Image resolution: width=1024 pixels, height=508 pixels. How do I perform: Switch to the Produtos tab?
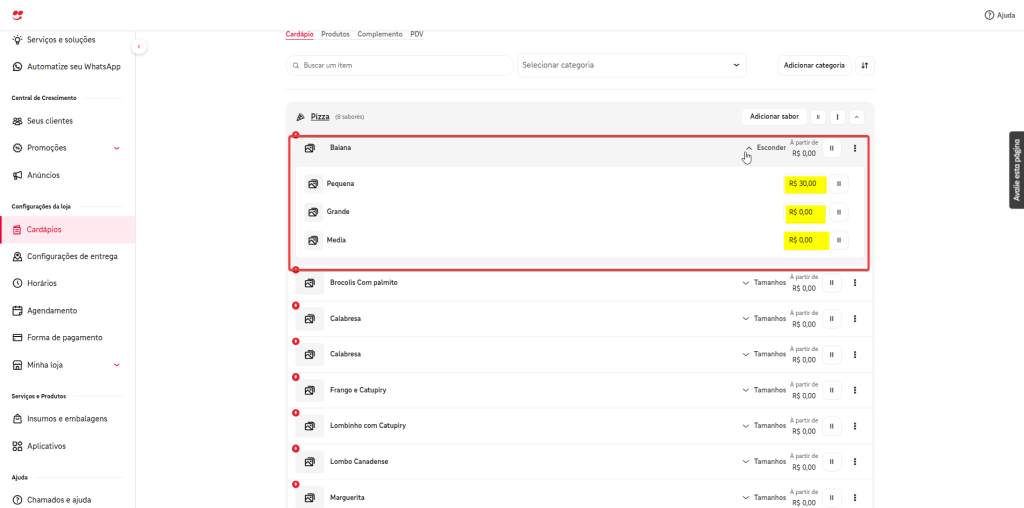click(x=335, y=34)
